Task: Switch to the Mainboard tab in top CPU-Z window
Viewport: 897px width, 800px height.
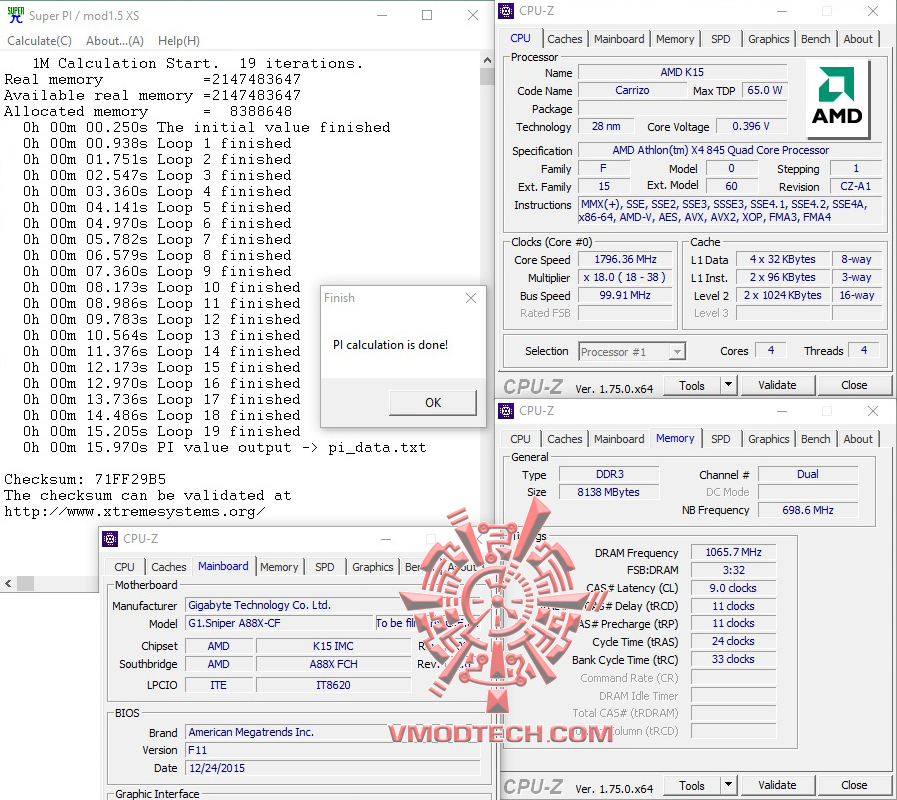Action: point(619,39)
